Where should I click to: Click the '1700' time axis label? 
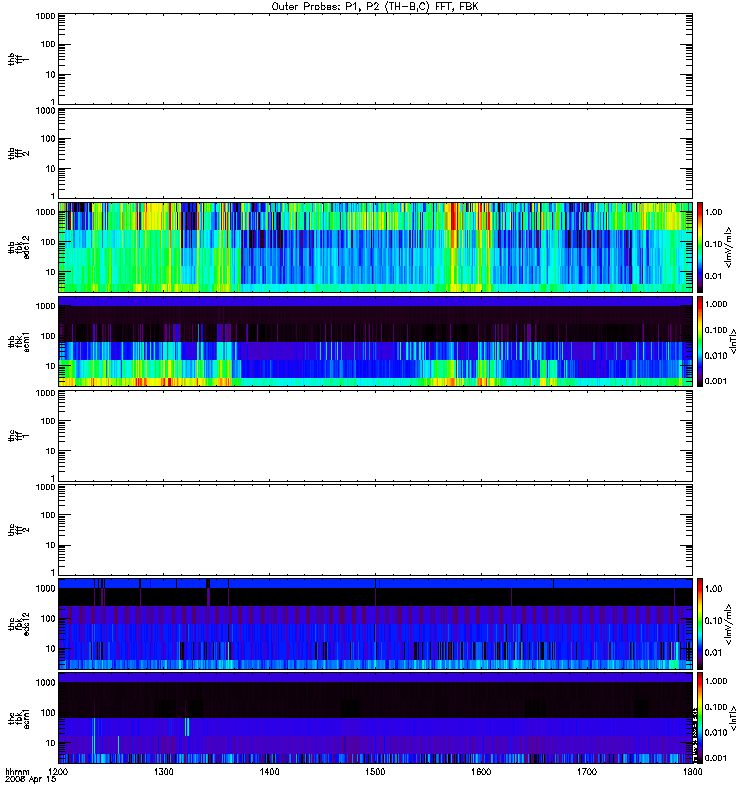[x=587, y=772]
